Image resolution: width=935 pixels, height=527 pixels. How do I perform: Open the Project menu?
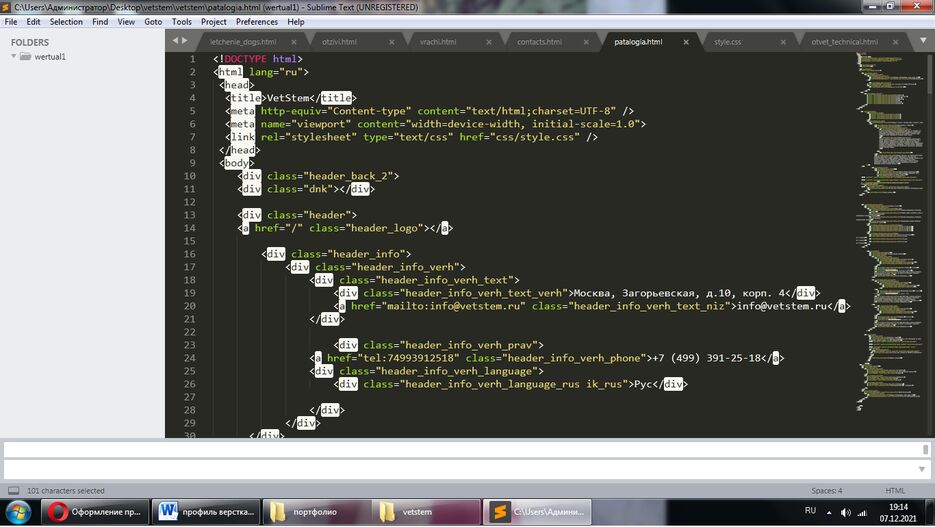(x=213, y=21)
